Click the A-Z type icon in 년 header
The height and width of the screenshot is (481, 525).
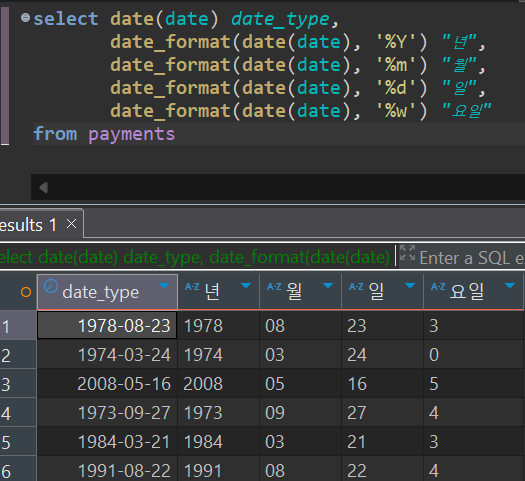192,287
